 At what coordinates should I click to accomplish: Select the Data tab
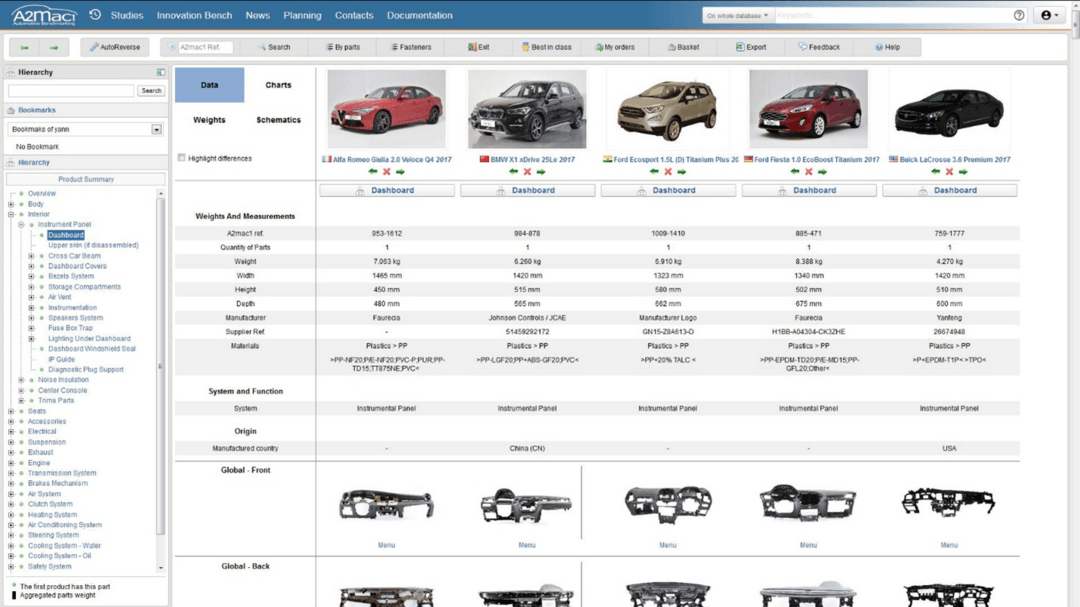click(x=209, y=85)
